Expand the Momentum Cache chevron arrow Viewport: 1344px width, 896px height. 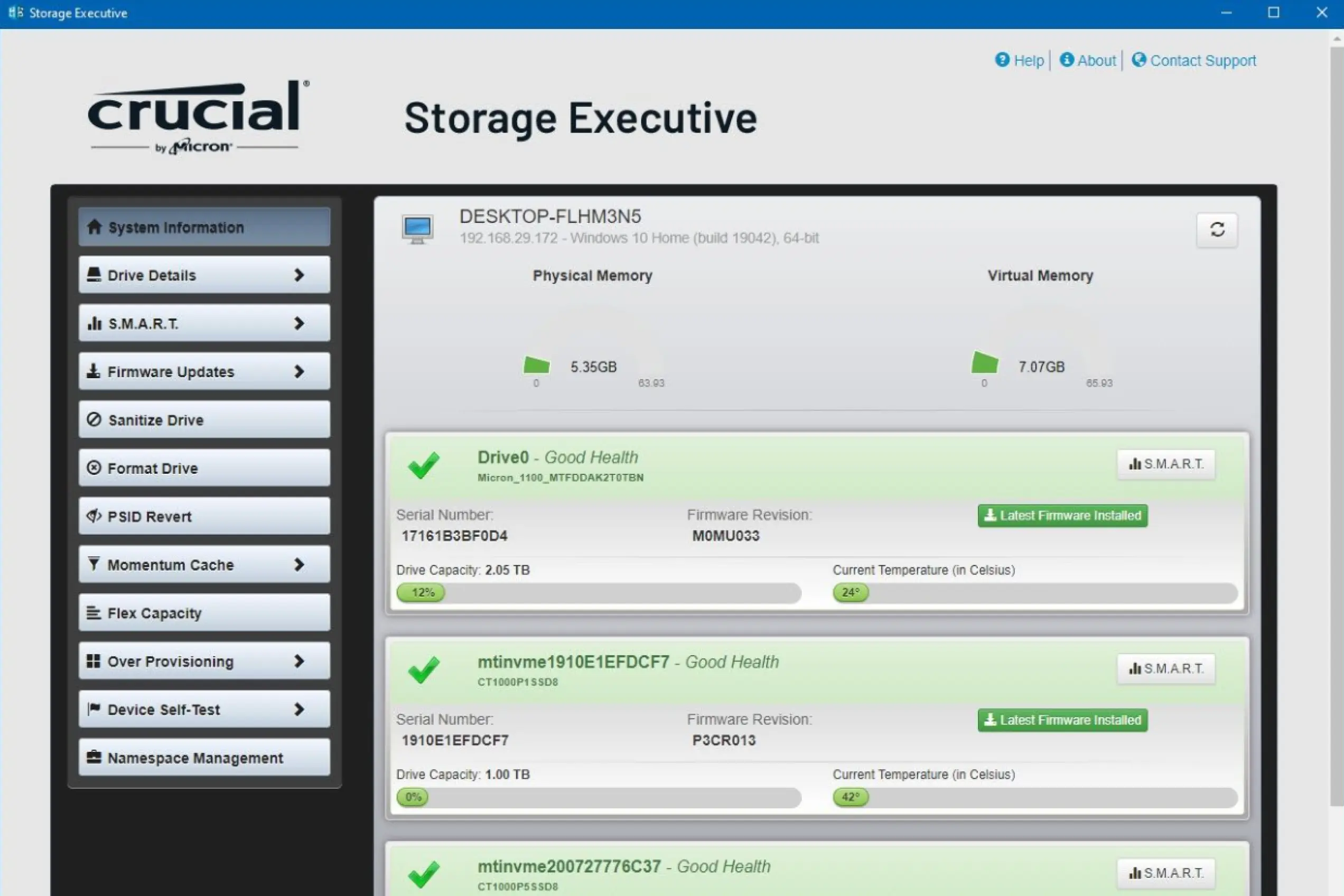299,565
